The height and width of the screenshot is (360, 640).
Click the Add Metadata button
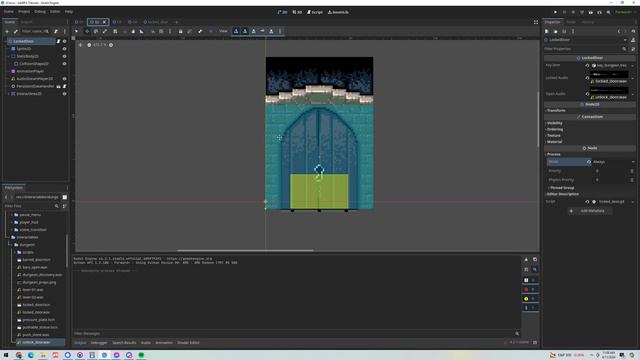point(589,211)
